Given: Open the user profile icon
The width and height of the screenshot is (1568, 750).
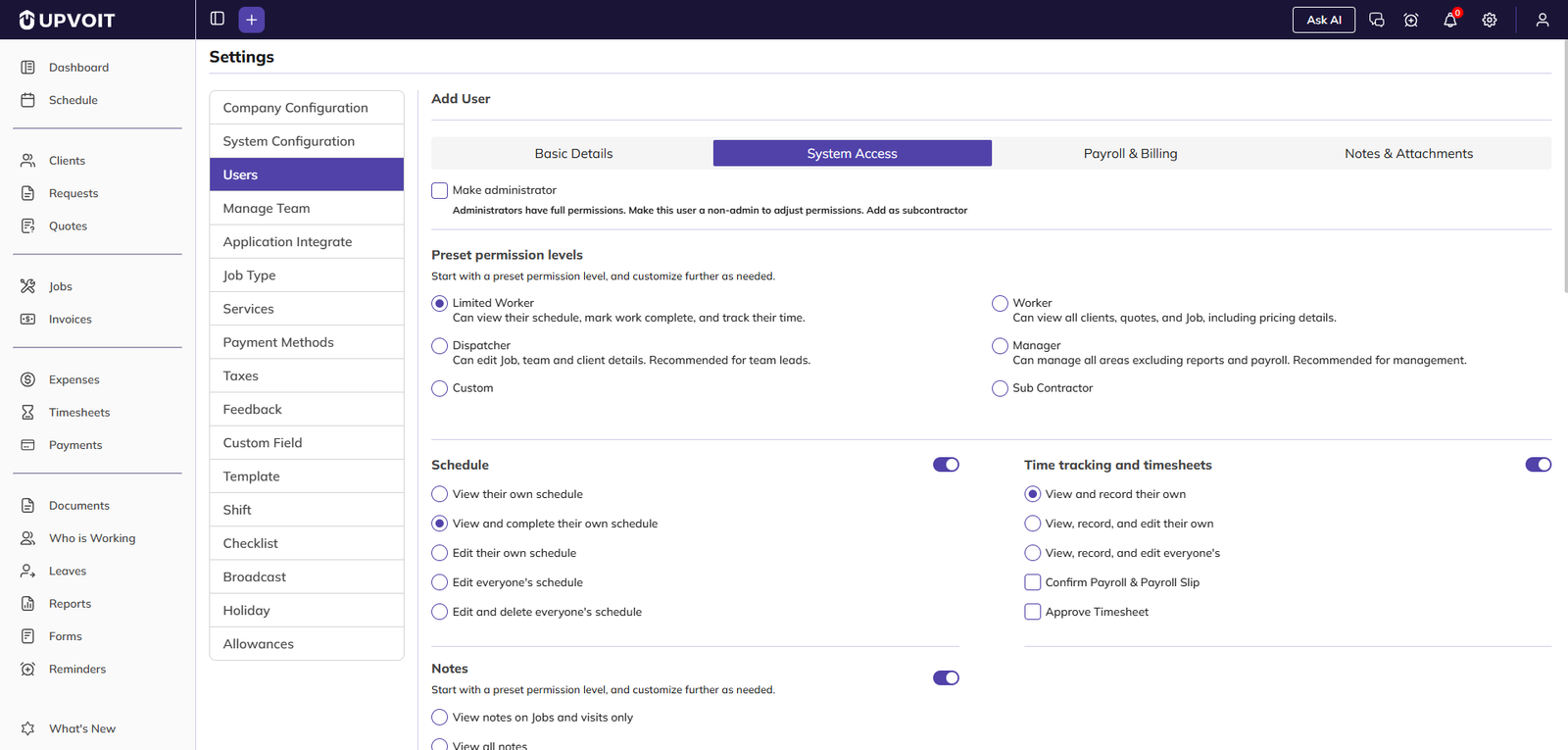Looking at the screenshot, I should pyautogui.click(x=1543, y=20).
